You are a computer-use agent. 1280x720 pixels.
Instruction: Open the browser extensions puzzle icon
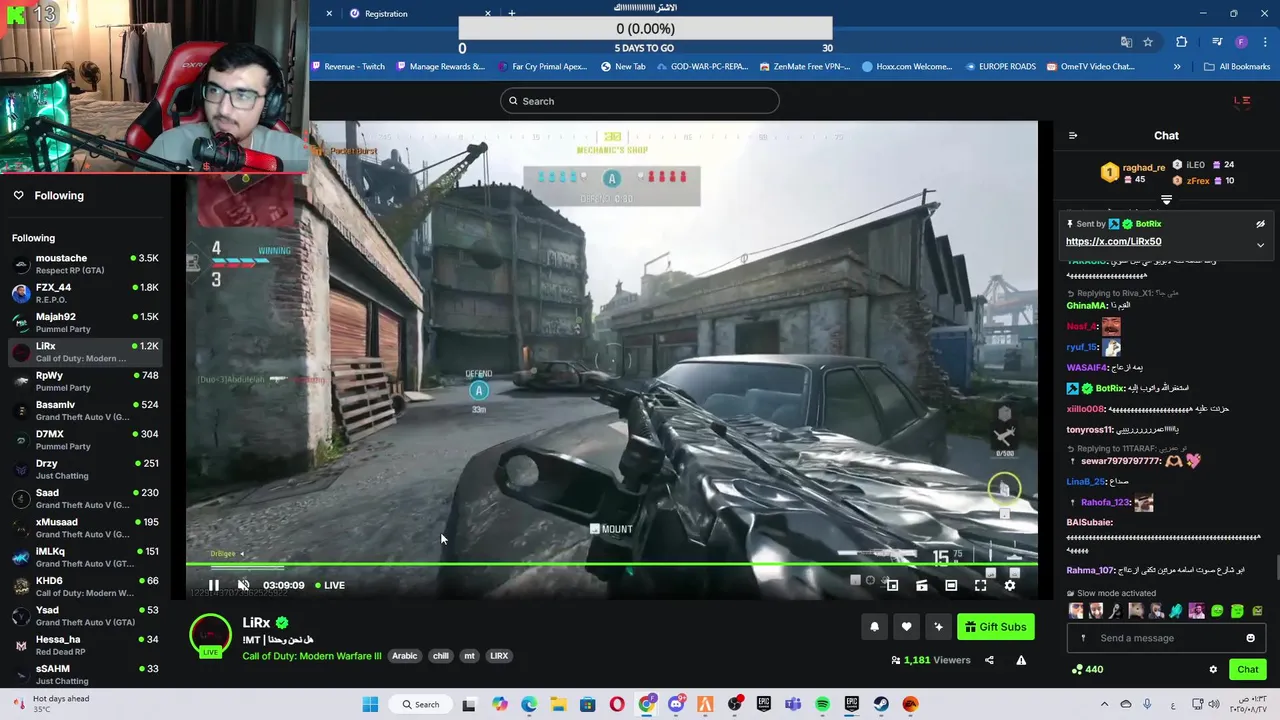click(x=1182, y=42)
